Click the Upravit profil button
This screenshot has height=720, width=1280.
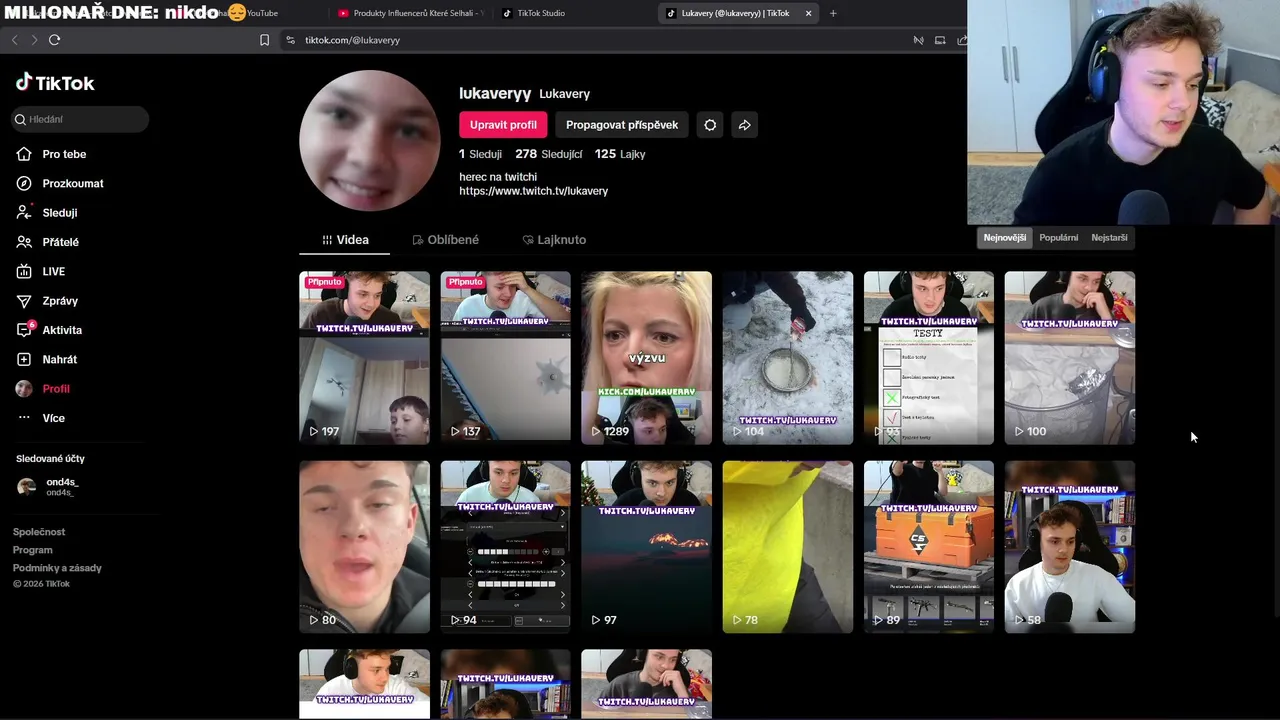click(x=503, y=125)
